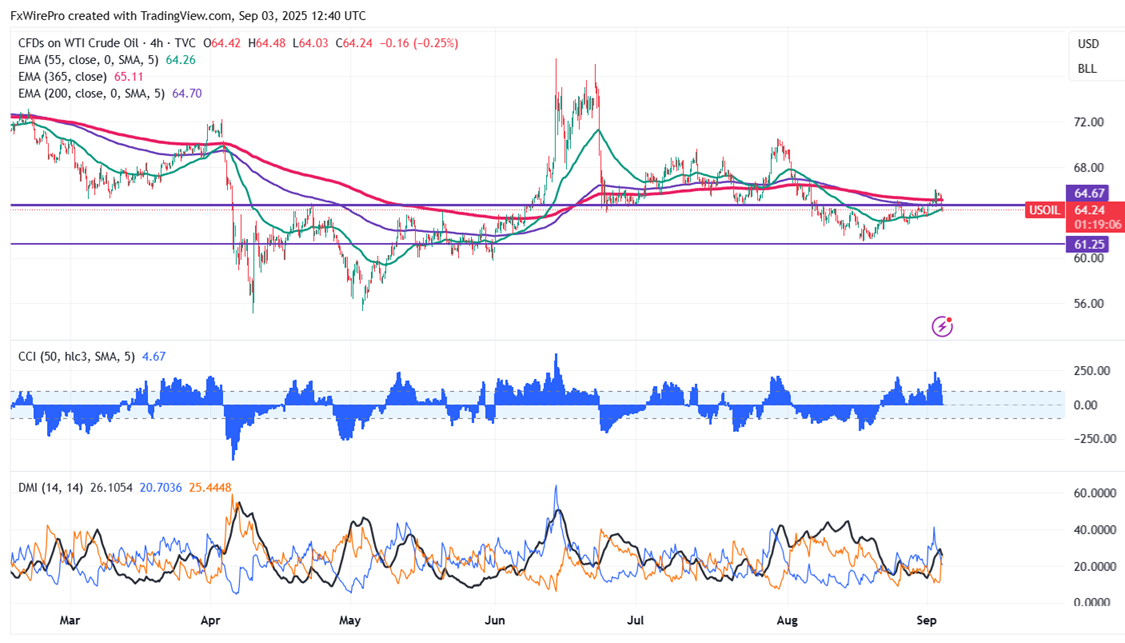The image size is (1125, 643).
Task: Click the CCI value 4.67
Action: tap(154, 356)
